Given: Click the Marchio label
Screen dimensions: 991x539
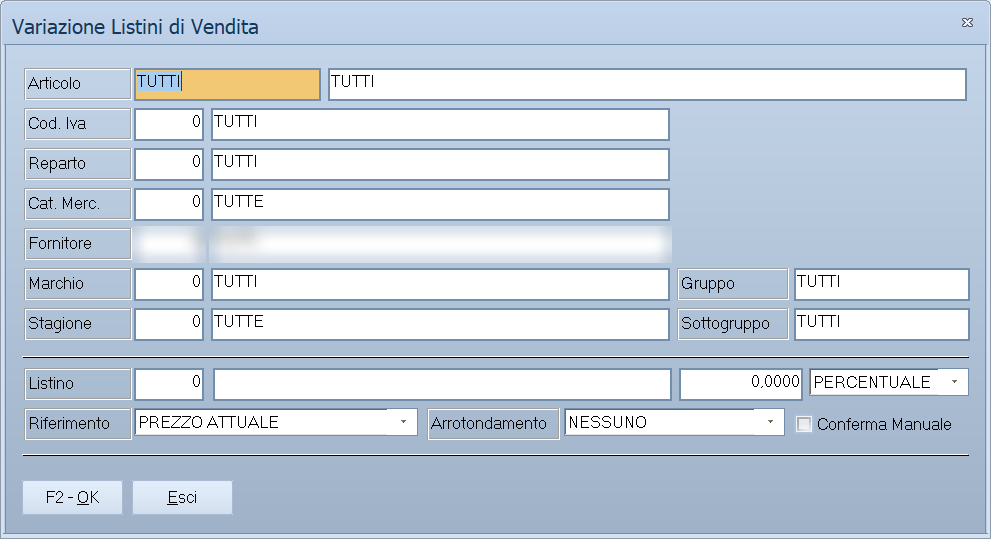Looking at the screenshot, I should (78, 284).
